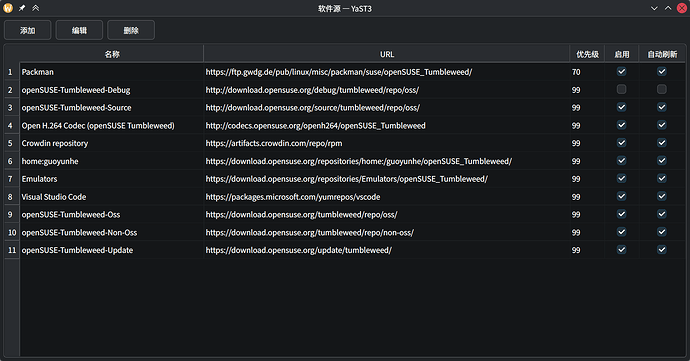
Task: Click the 删除 (Delete) button
Action: (131, 30)
